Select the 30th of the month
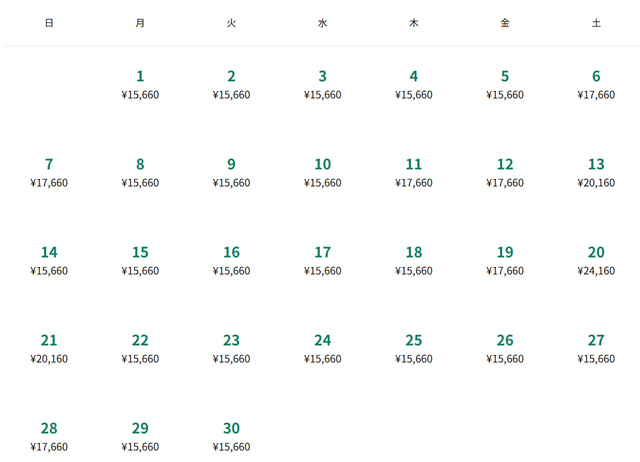The height and width of the screenshot is (462, 640). click(231, 436)
